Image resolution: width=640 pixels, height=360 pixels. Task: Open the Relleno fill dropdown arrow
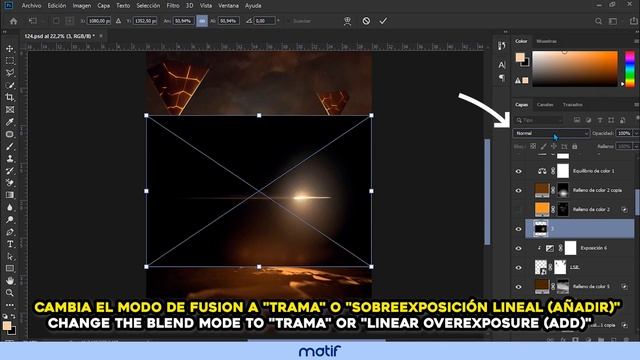coord(636,146)
